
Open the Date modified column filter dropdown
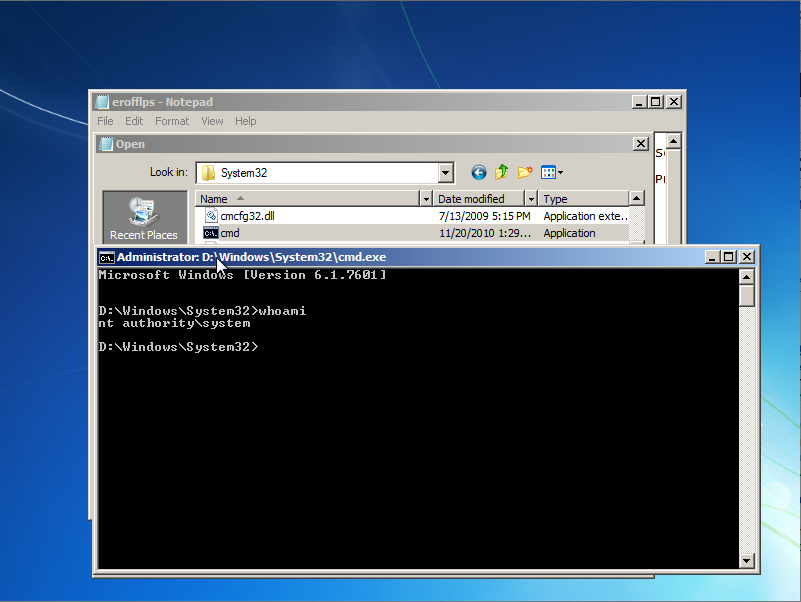pos(531,199)
